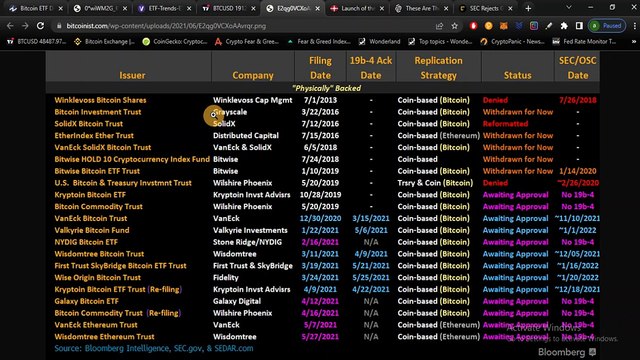640x360 pixels.
Task: Switch to the ETF-Trends tab
Action: pos(163,8)
